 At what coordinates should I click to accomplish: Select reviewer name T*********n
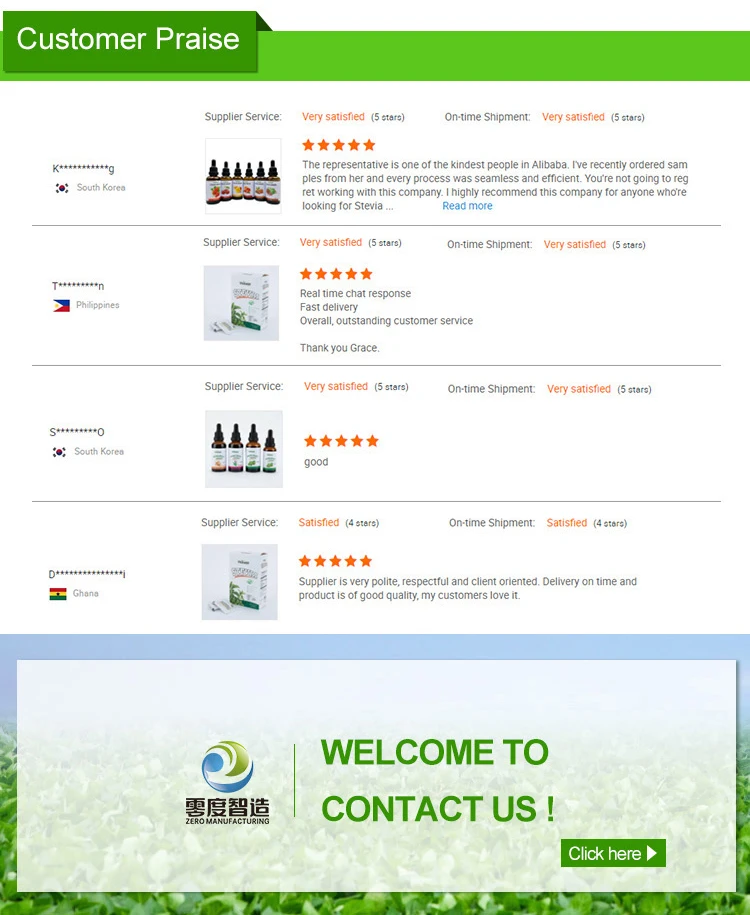click(x=78, y=286)
